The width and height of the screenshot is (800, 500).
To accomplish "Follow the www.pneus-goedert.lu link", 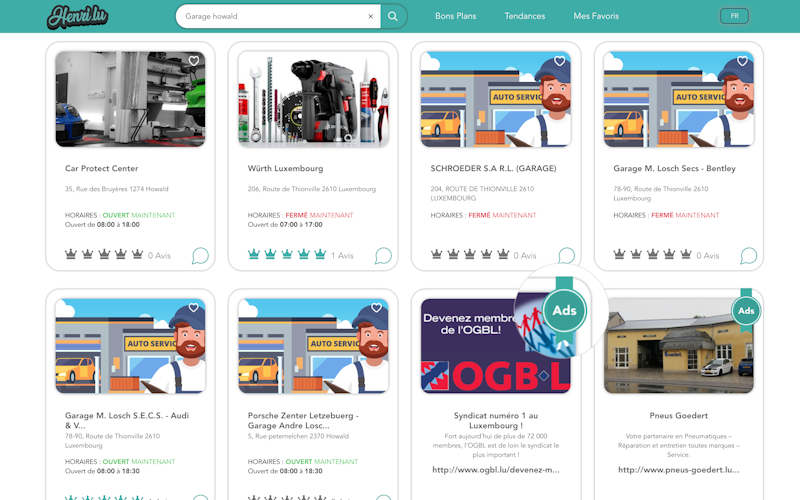I will pos(679,469).
